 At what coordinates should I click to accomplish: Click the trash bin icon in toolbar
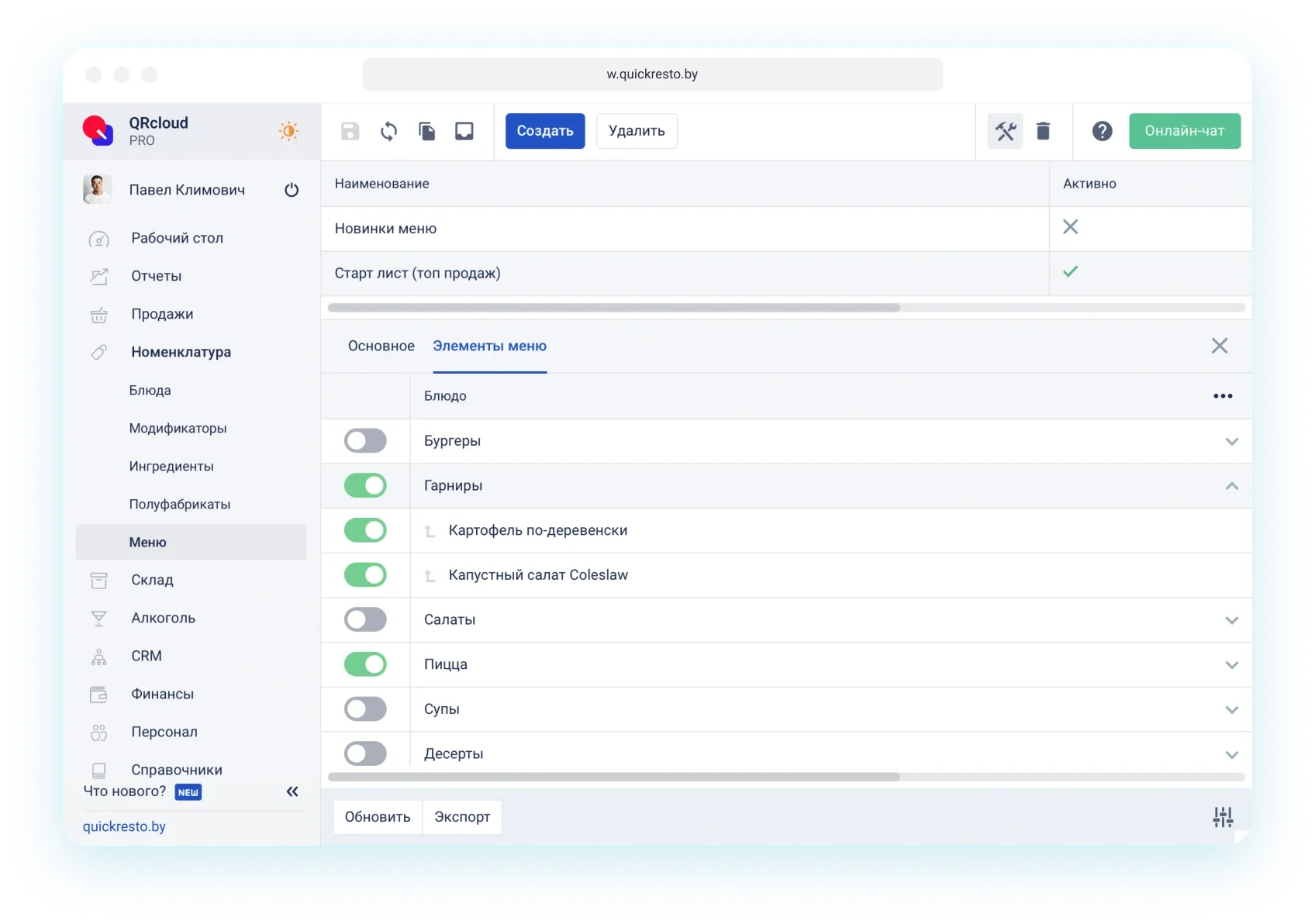coord(1043,131)
